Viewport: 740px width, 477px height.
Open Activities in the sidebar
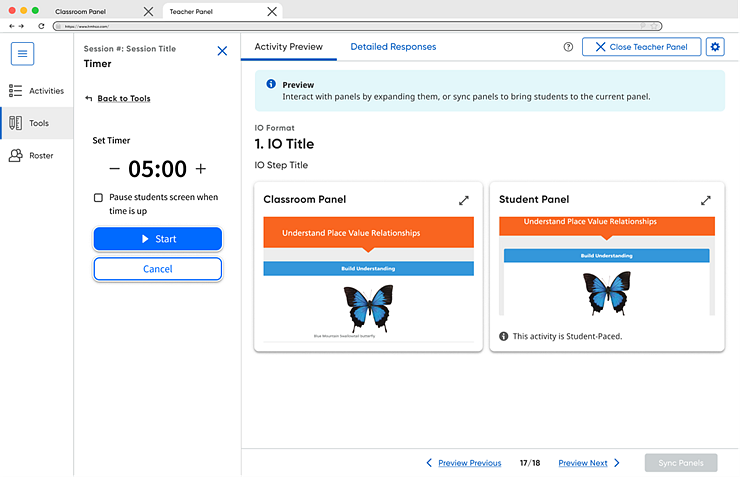point(36,91)
